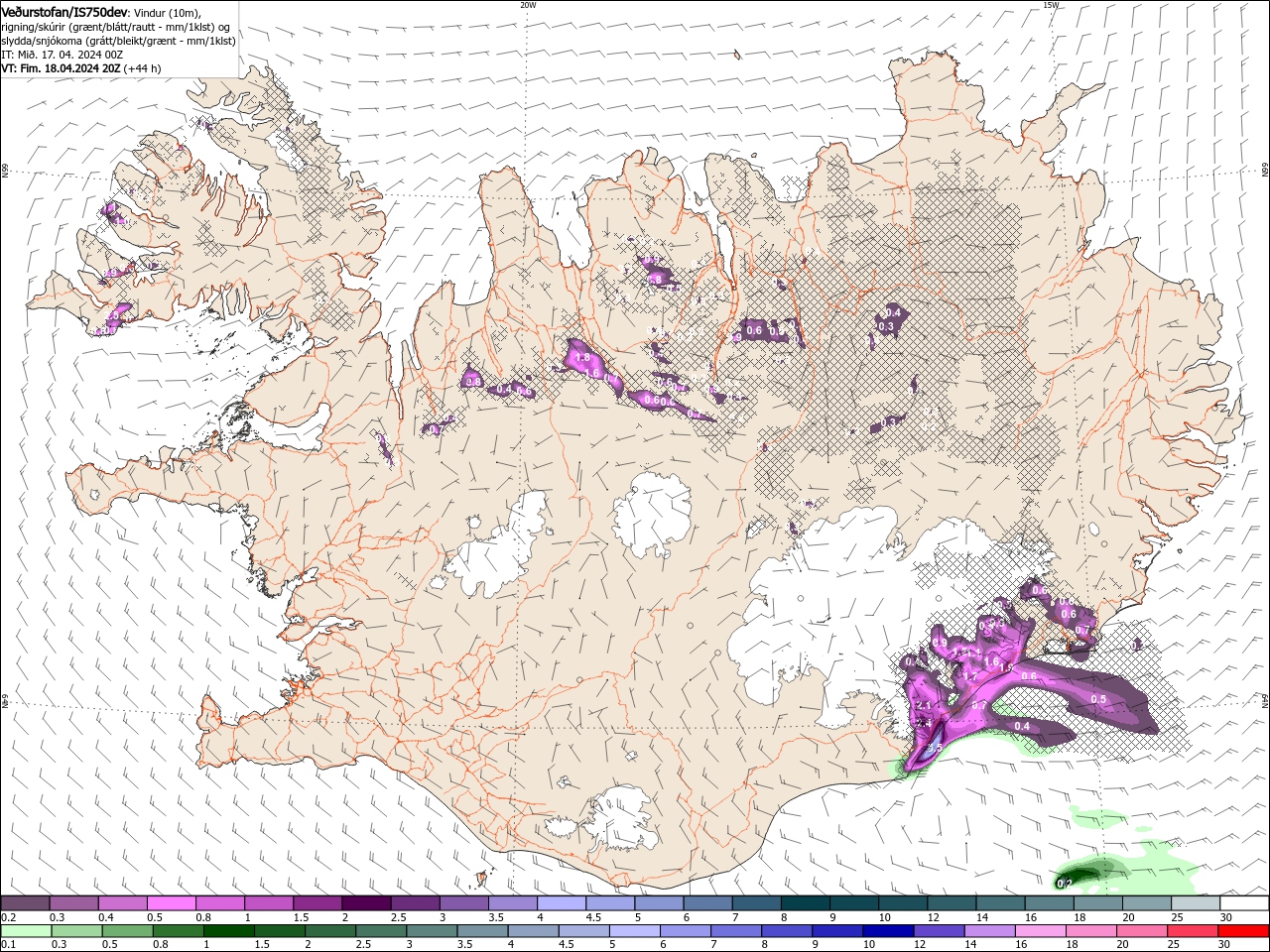Screen dimensions: 1270x952
Task: Select the violet 12 swatch in bottom legend
Action: click(x=940, y=931)
